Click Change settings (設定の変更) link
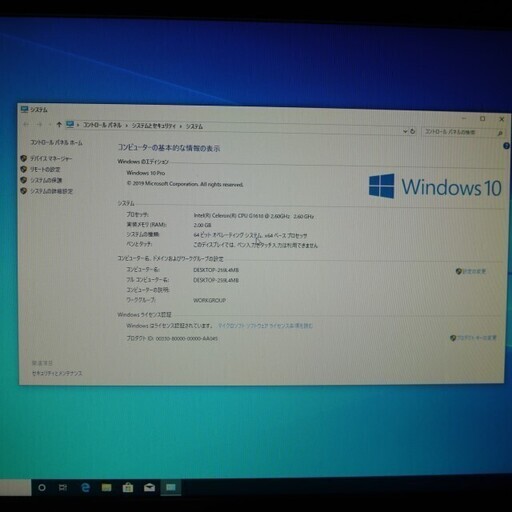Screen dimensions: 512x512 [474, 271]
